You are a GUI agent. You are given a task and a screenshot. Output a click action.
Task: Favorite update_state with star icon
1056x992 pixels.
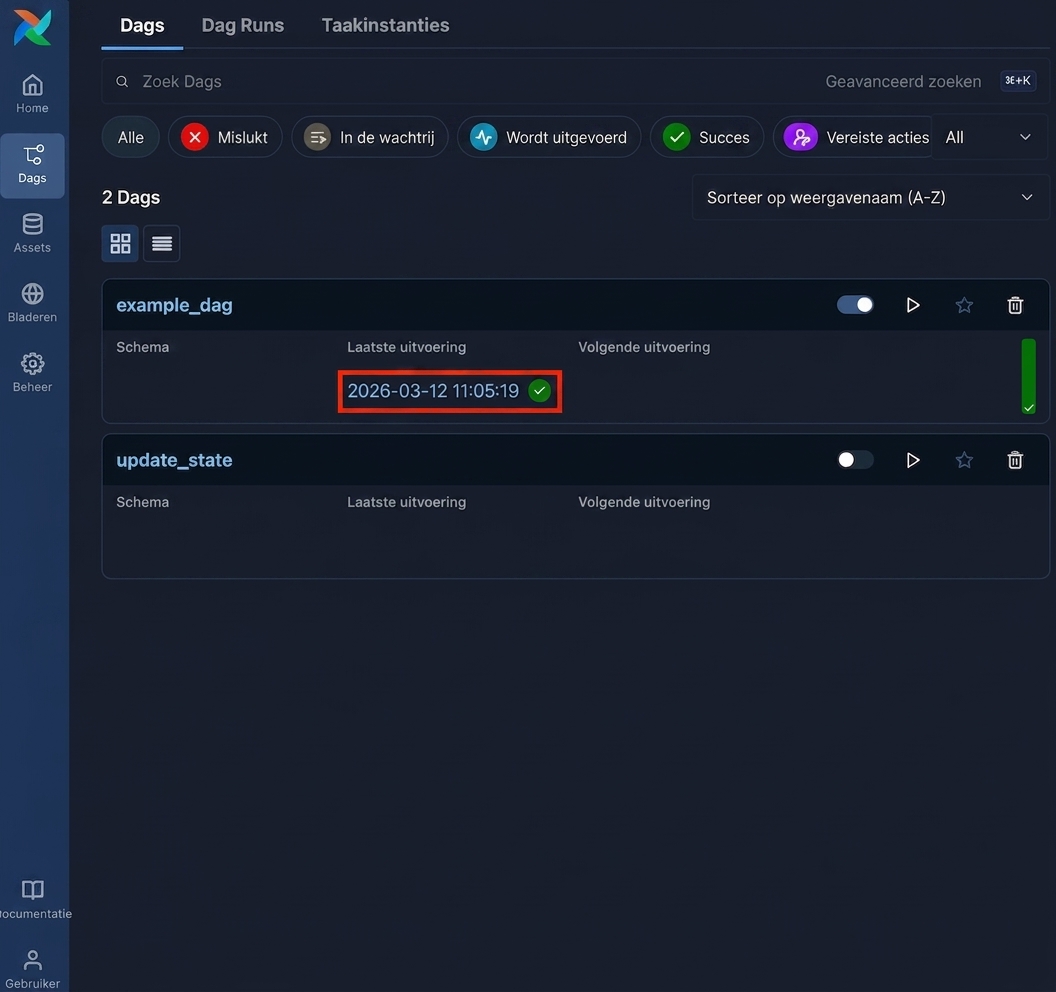pos(964,460)
